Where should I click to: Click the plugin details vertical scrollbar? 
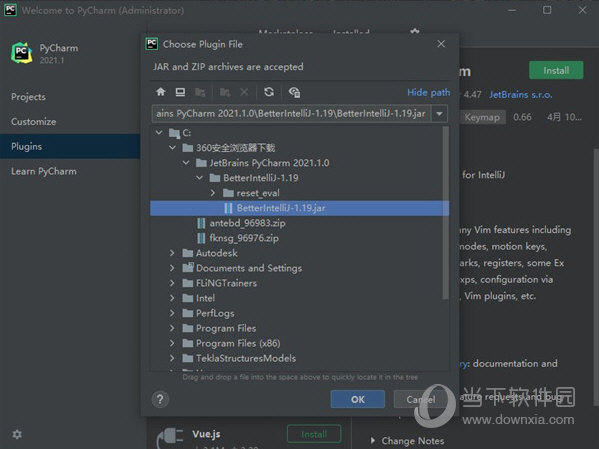pos(596,276)
